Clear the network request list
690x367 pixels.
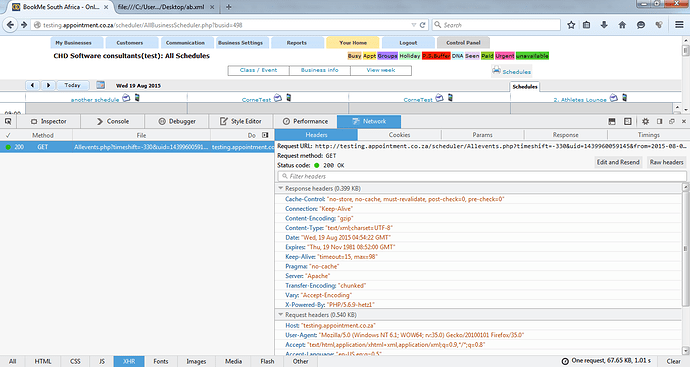coord(673,361)
